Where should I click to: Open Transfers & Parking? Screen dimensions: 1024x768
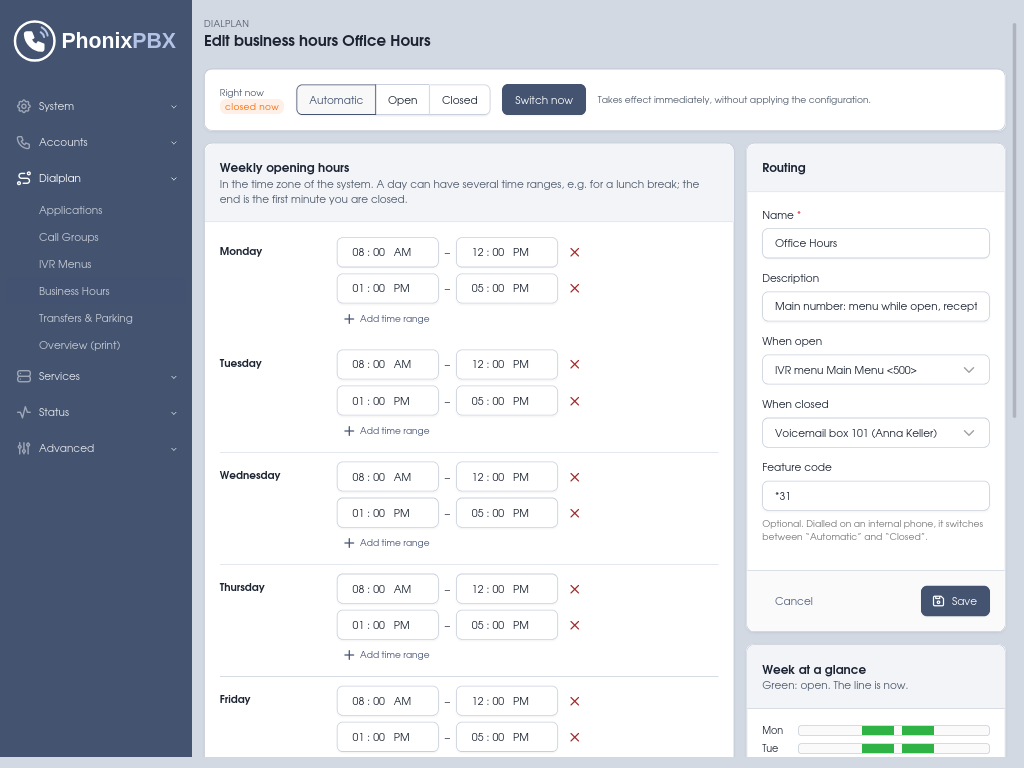pos(86,318)
